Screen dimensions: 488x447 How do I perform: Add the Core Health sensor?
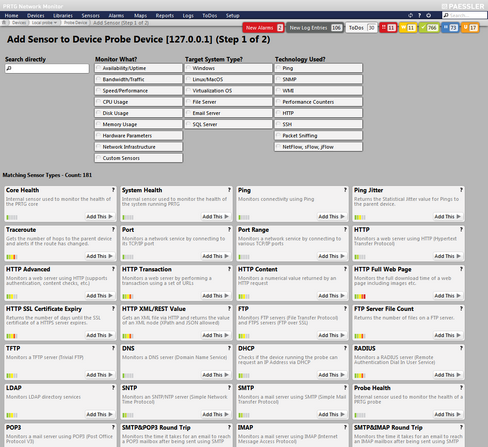pyautogui.click(x=99, y=217)
